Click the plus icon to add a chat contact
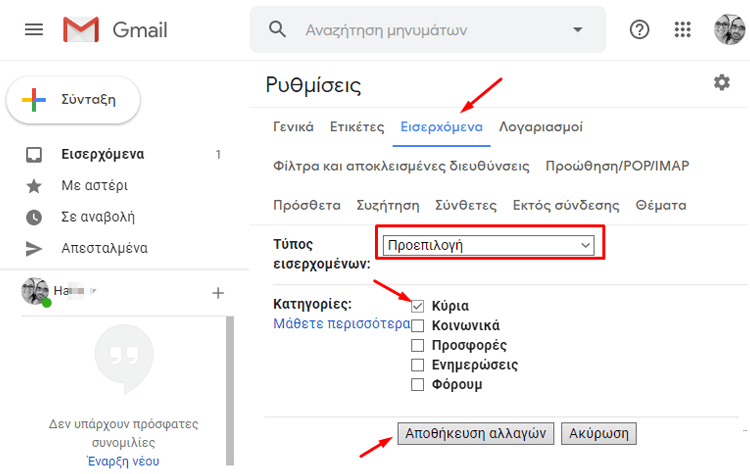The image size is (750, 474). [218, 293]
